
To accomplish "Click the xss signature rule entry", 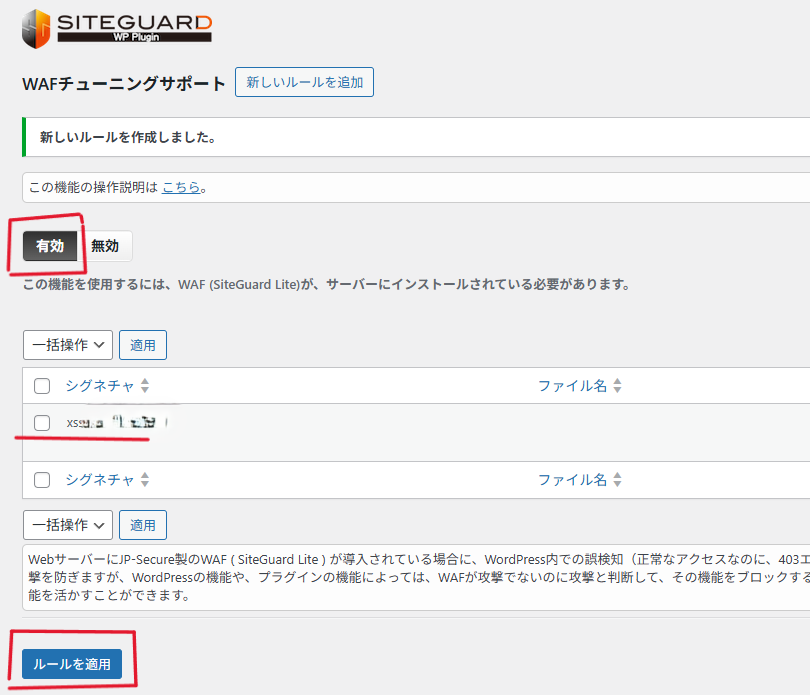I will point(110,423).
